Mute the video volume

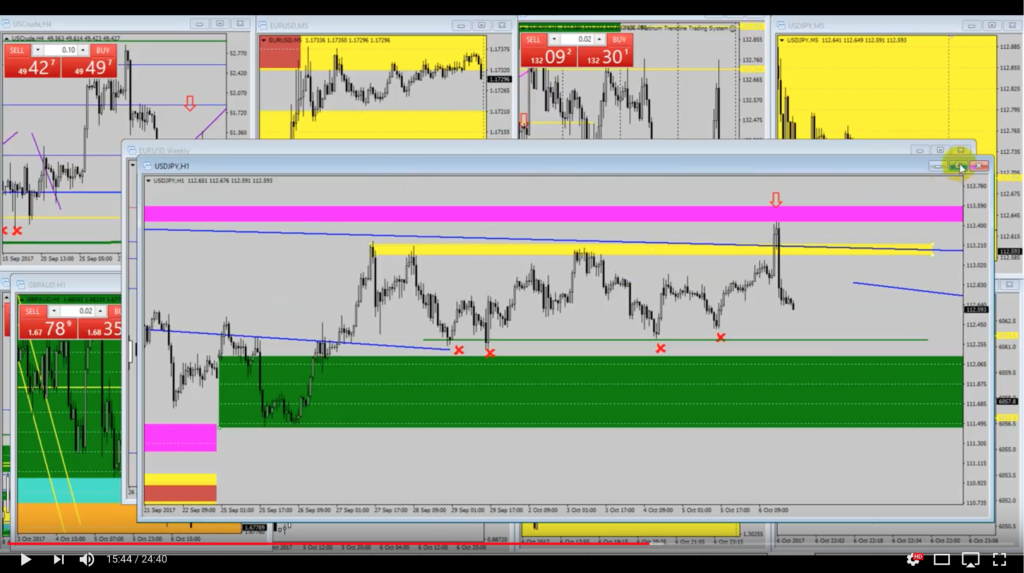(x=87, y=559)
